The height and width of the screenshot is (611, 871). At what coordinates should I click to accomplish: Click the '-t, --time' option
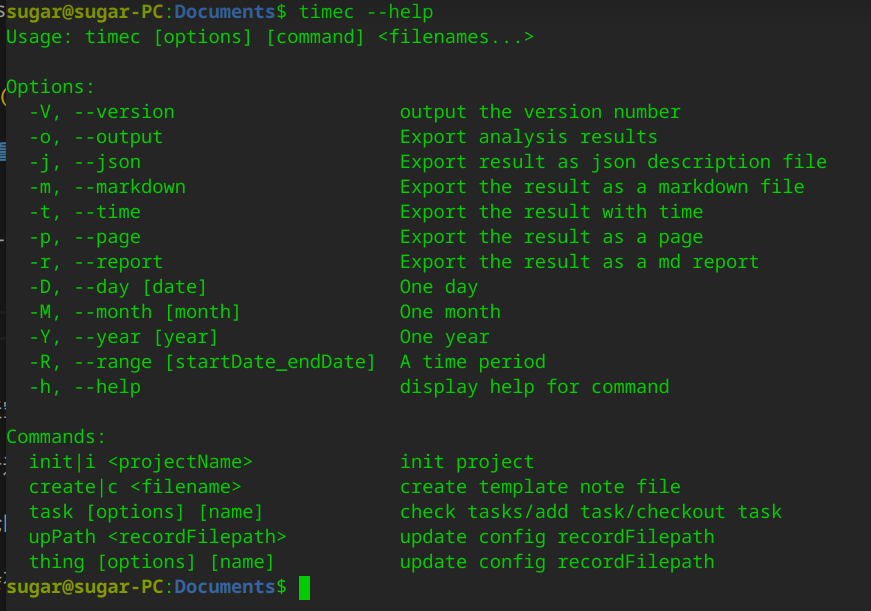point(85,212)
